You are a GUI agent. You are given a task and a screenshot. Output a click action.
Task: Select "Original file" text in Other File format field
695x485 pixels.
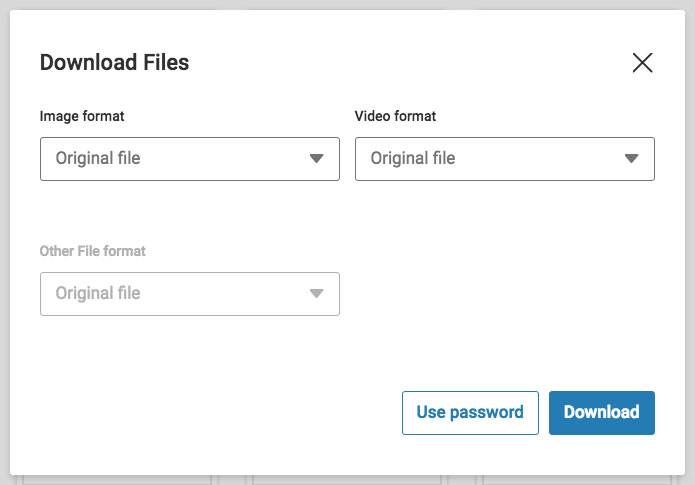click(98, 293)
